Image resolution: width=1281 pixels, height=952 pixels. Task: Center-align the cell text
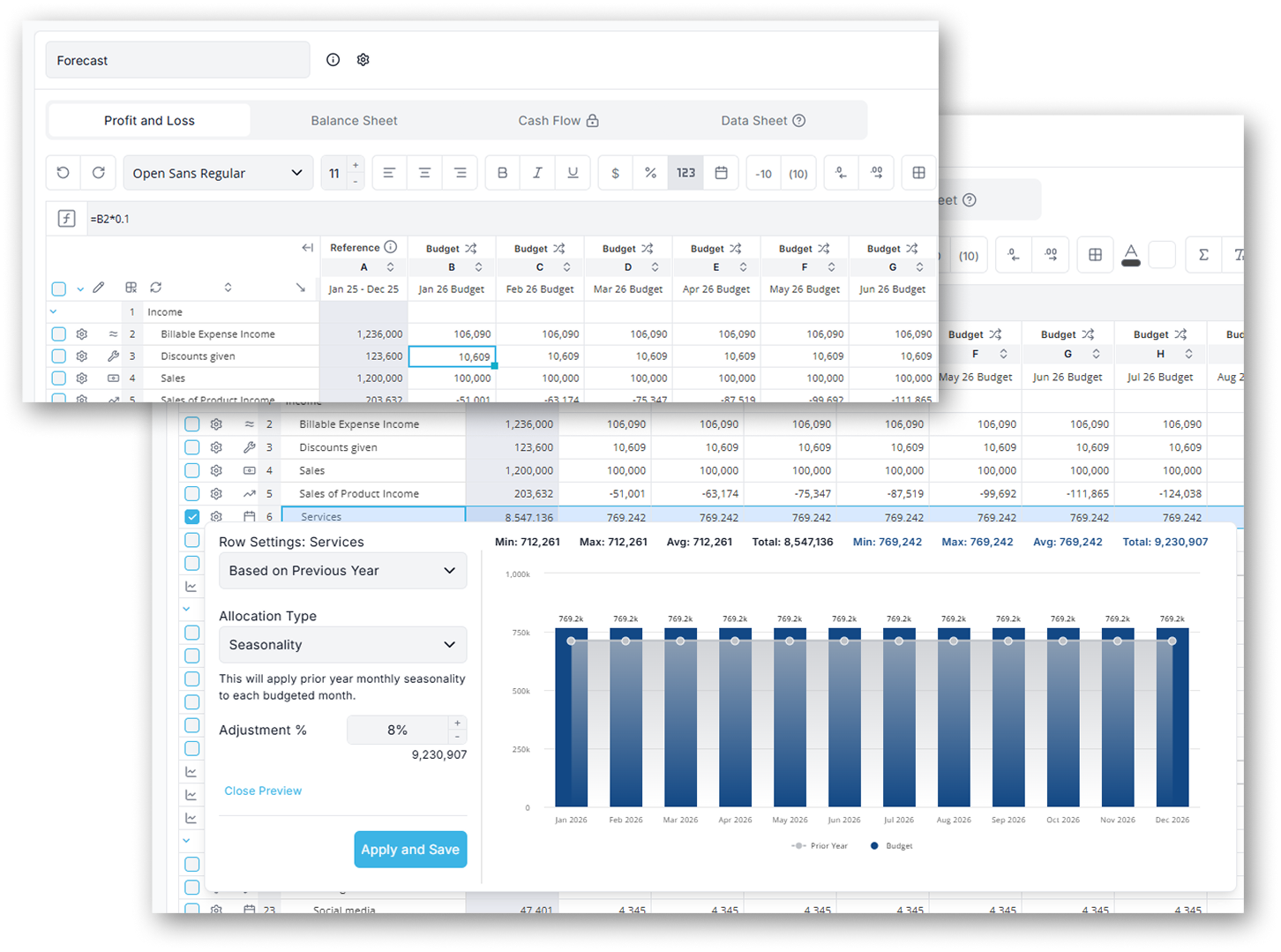tap(424, 173)
